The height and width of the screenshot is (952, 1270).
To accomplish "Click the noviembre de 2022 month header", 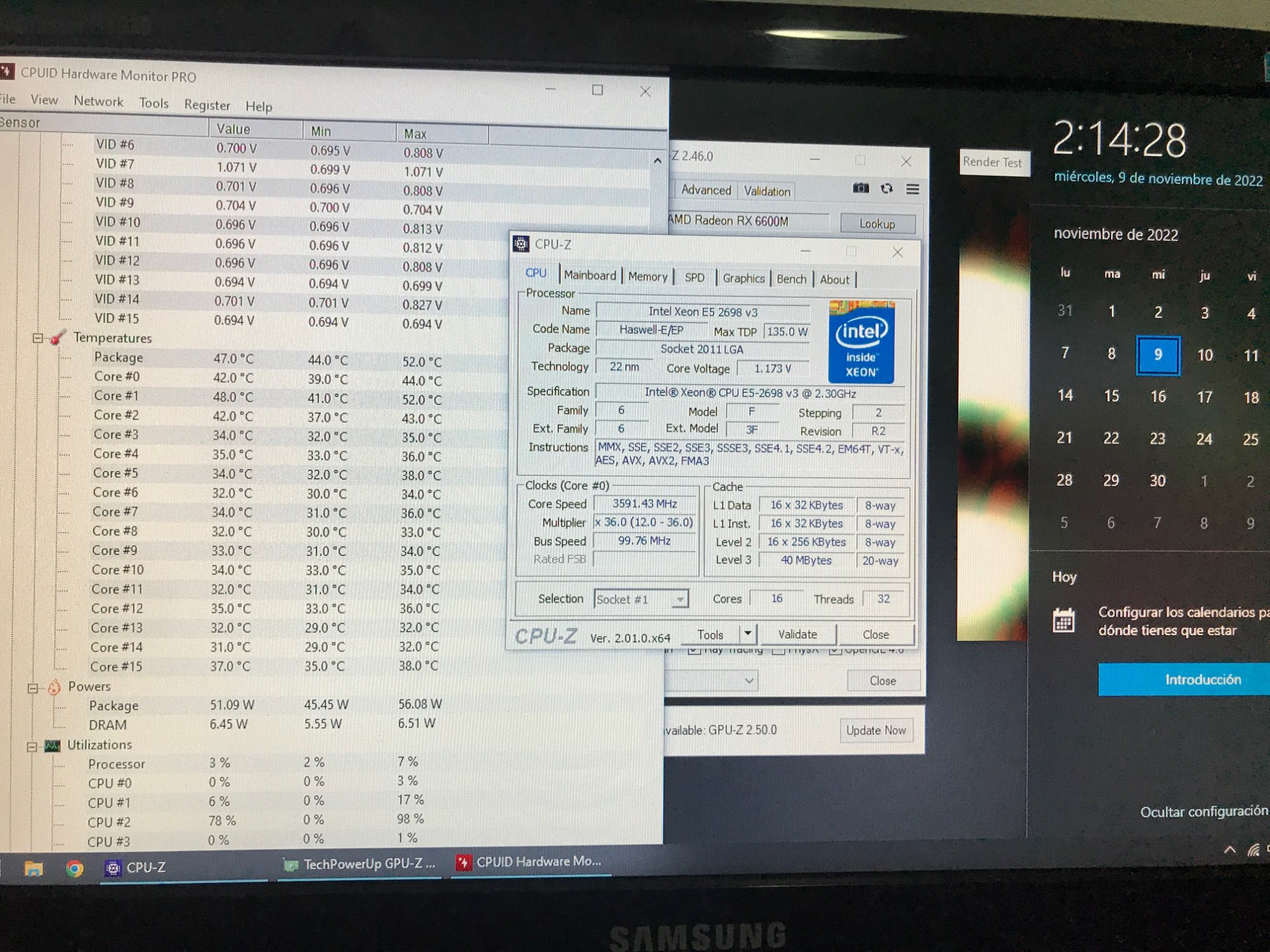I will [1116, 234].
